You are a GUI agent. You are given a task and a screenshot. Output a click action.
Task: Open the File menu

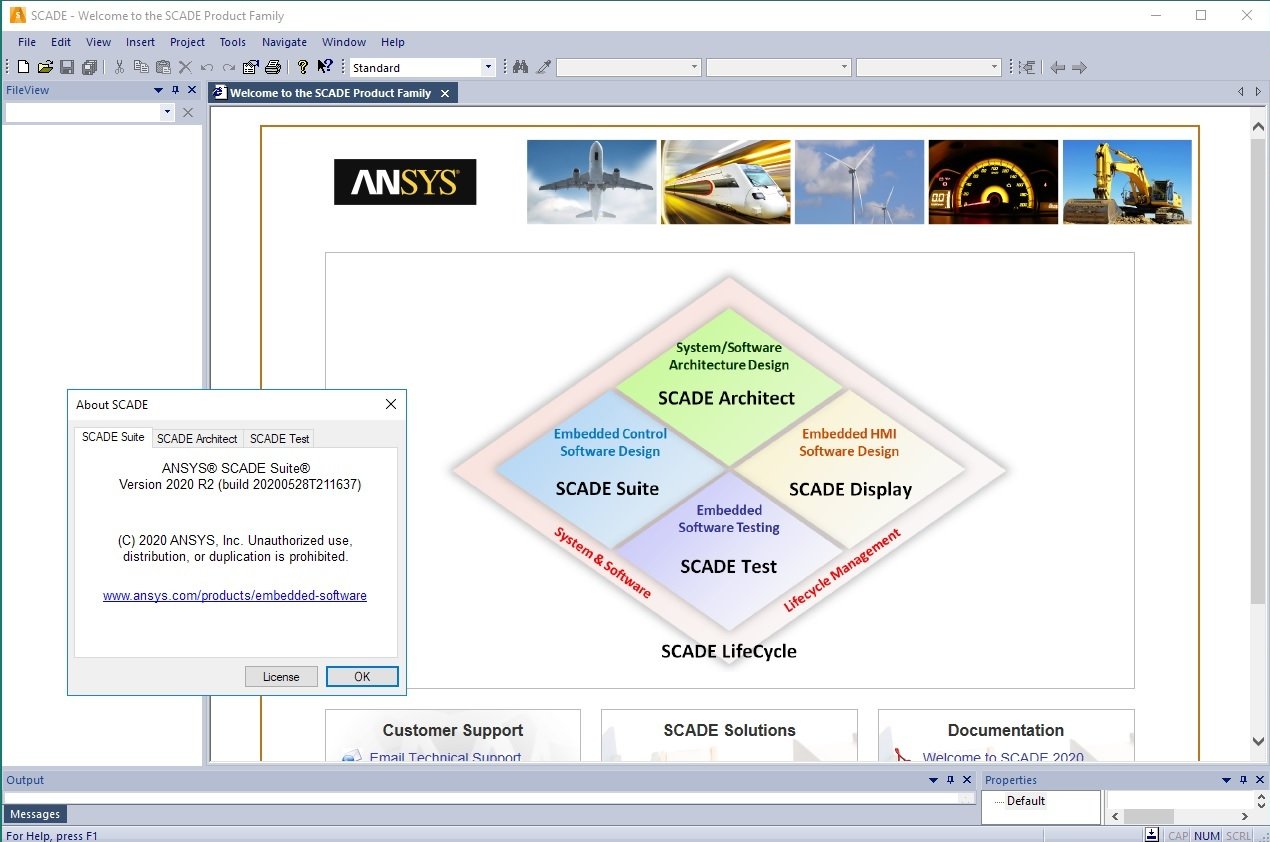pyautogui.click(x=27, y=42)
